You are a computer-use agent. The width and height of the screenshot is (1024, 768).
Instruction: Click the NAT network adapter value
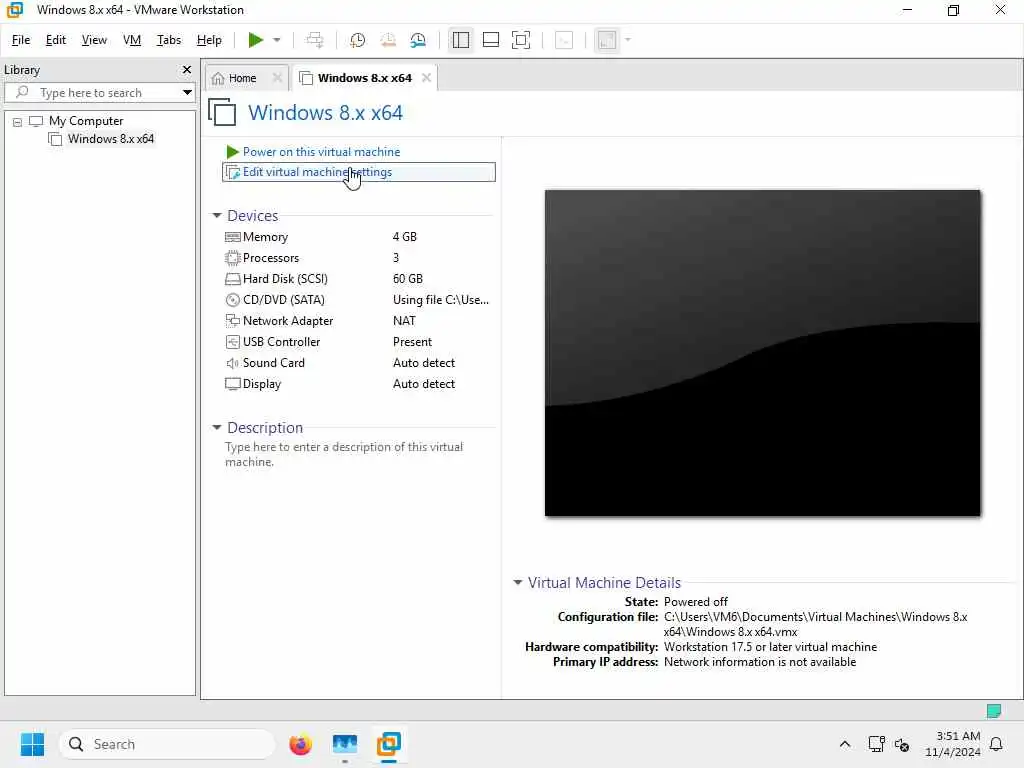[x=404, y=321]
